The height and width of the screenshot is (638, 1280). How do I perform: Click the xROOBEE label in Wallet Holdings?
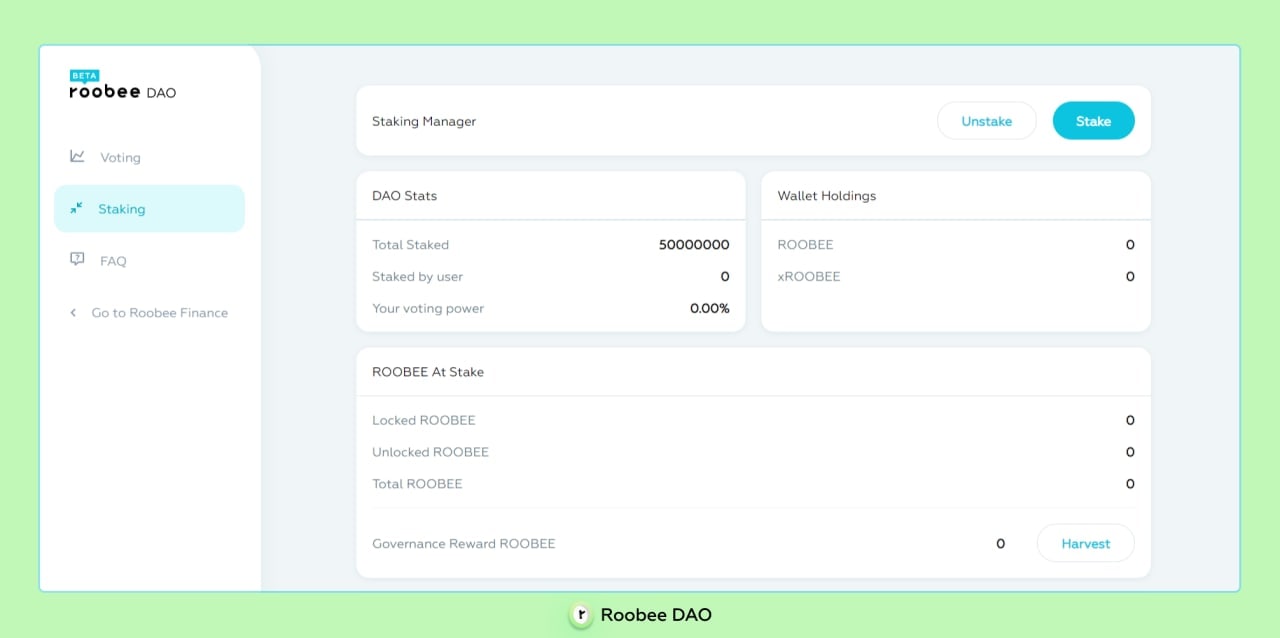pyautogui.click(x=809, y=277)
